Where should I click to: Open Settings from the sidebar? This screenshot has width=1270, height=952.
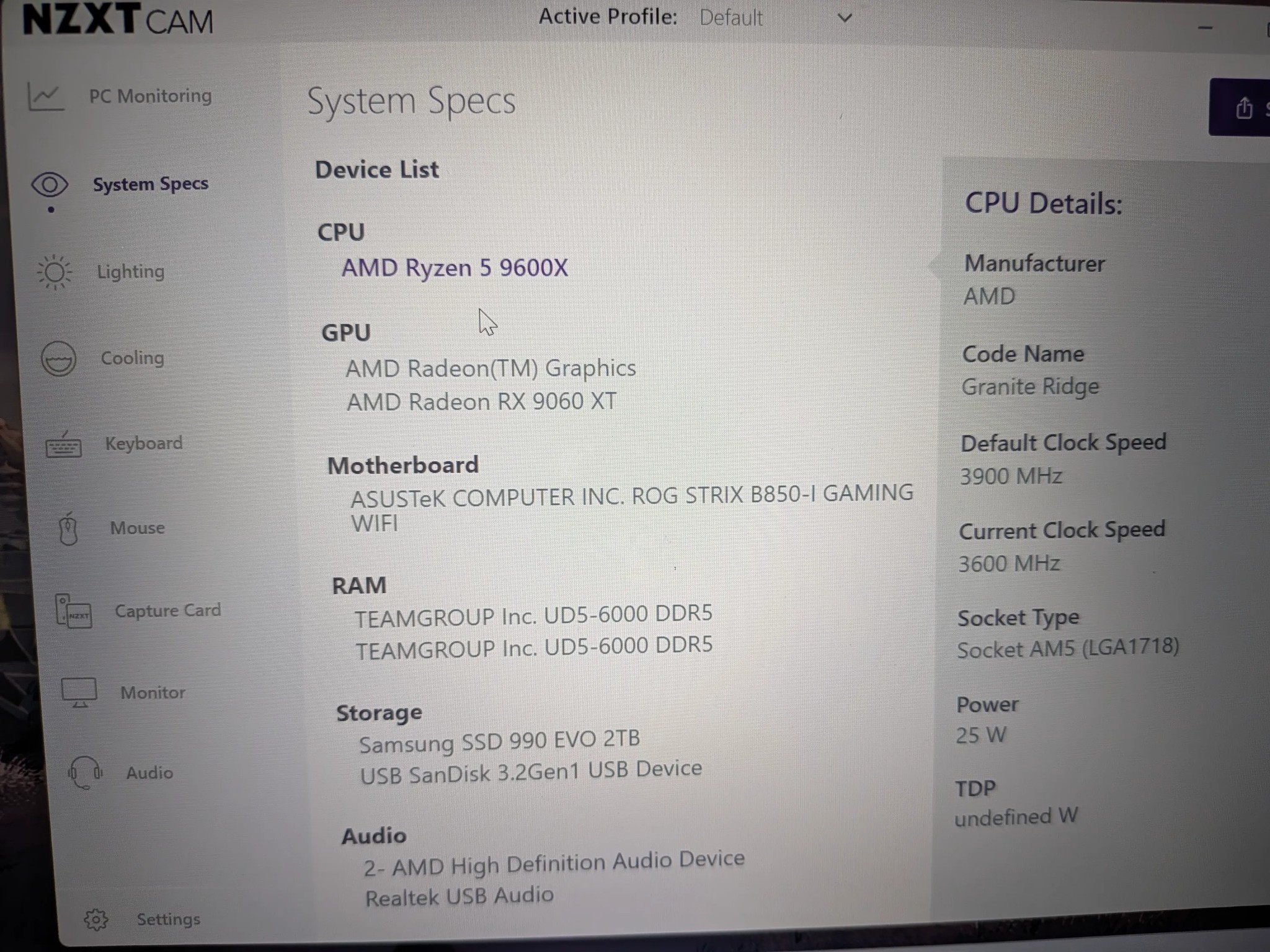pos(168,919)
